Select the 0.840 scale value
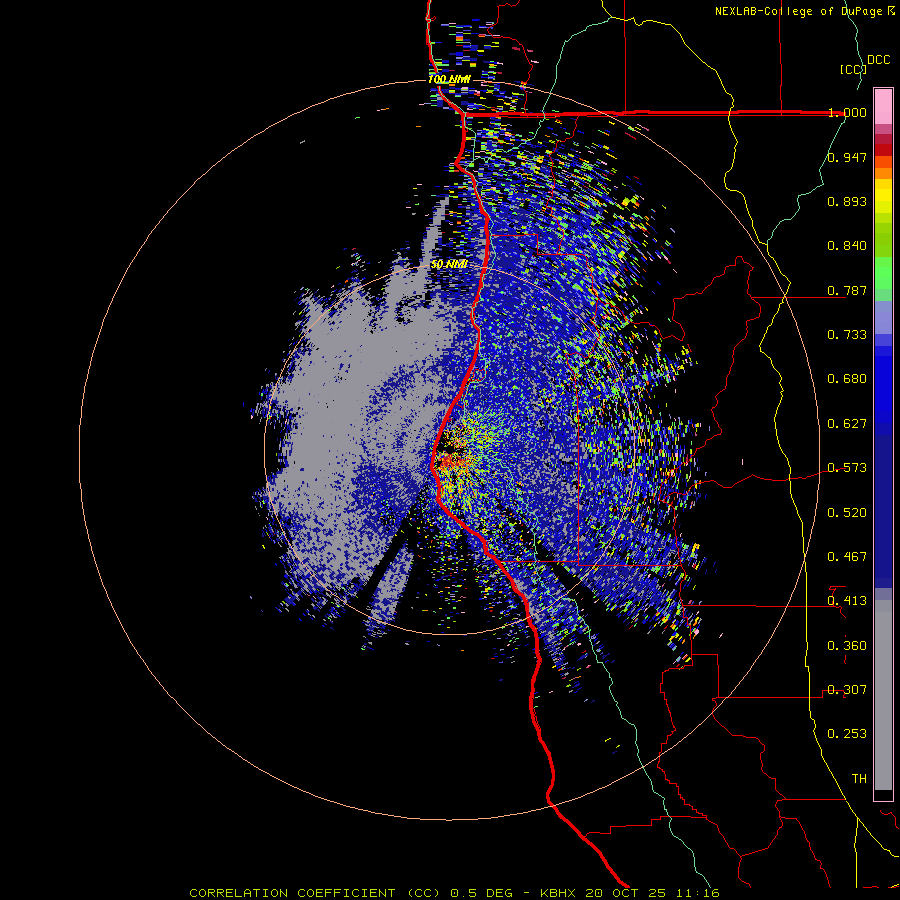 (x=847, y=246)
